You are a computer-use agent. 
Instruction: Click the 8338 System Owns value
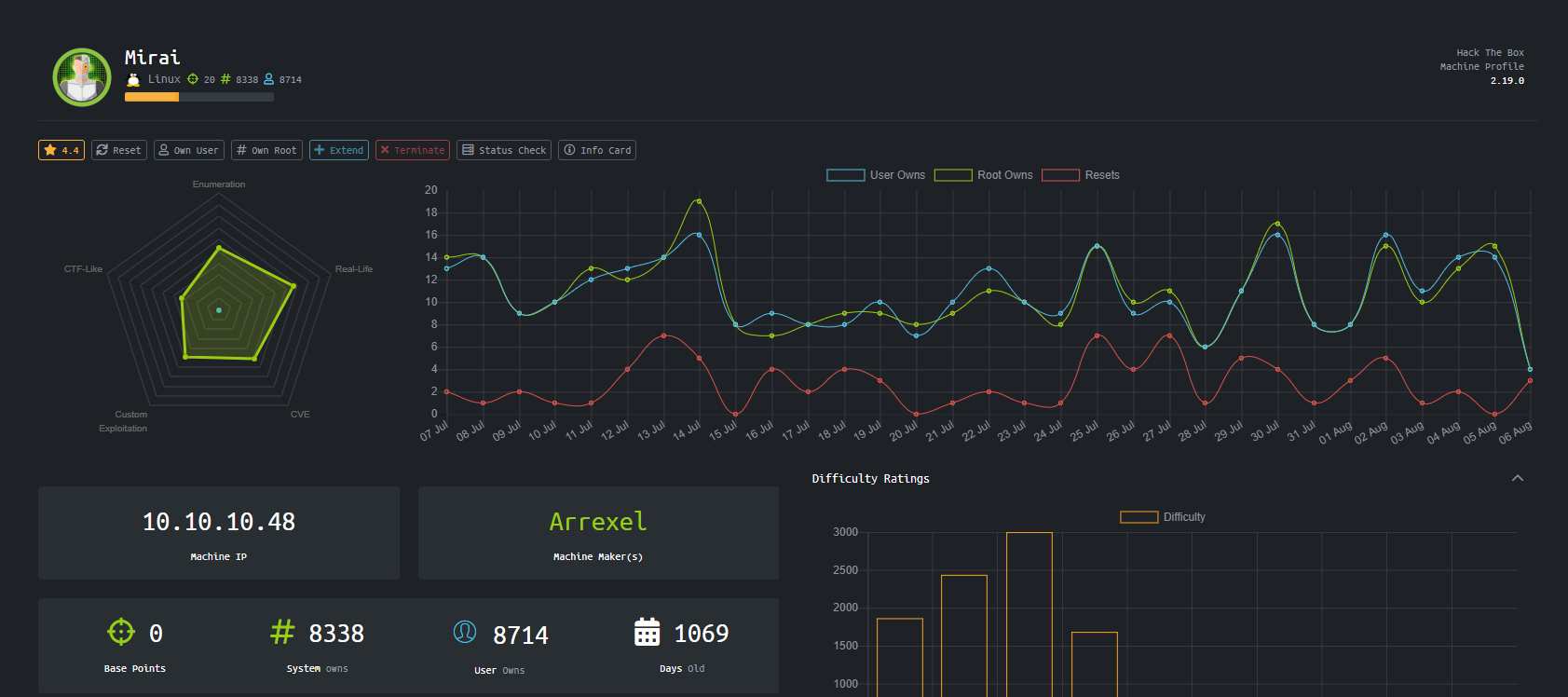pyautogui.click(x=336, y=634)
